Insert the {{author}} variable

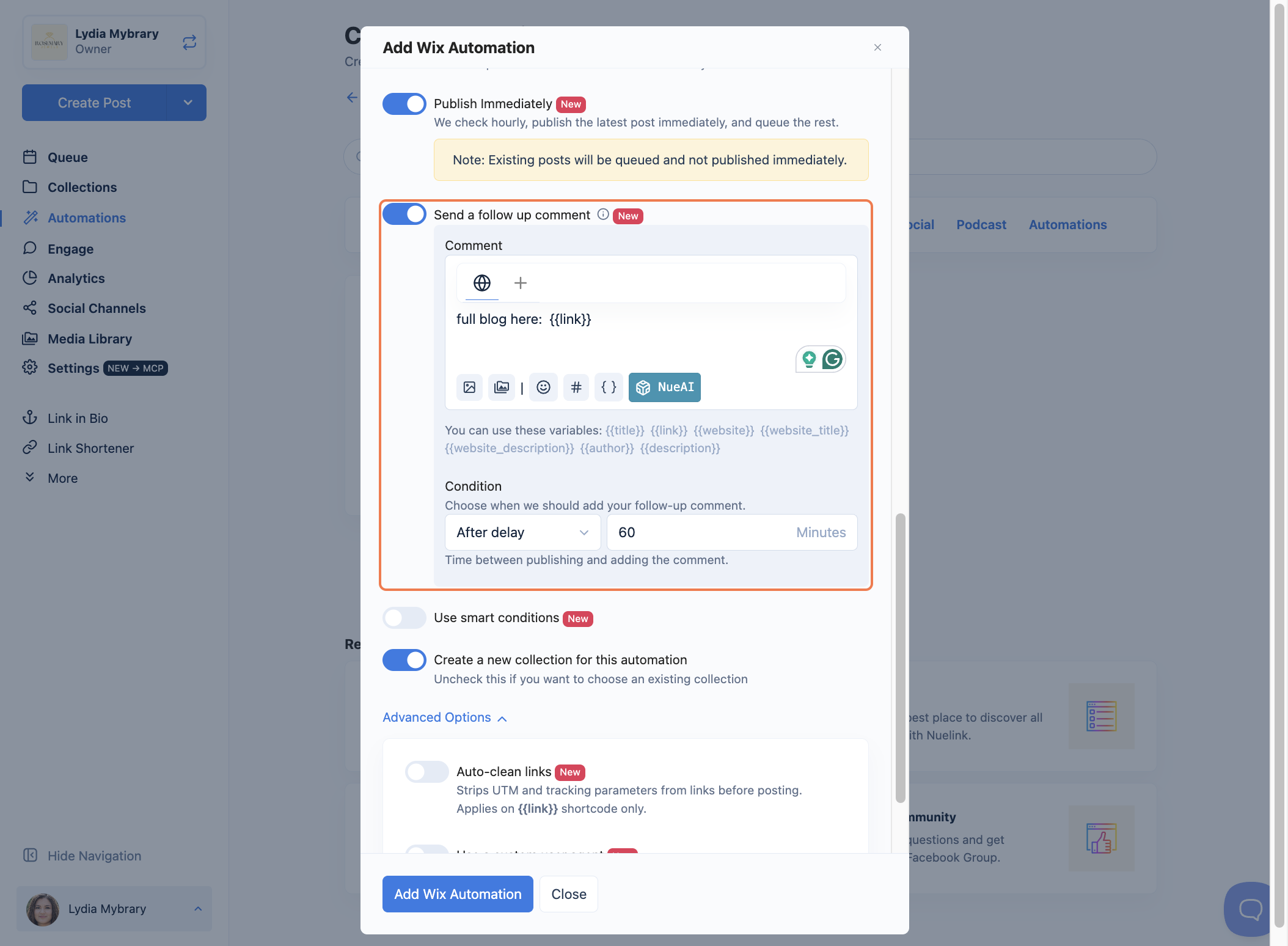tap(607, 448)
